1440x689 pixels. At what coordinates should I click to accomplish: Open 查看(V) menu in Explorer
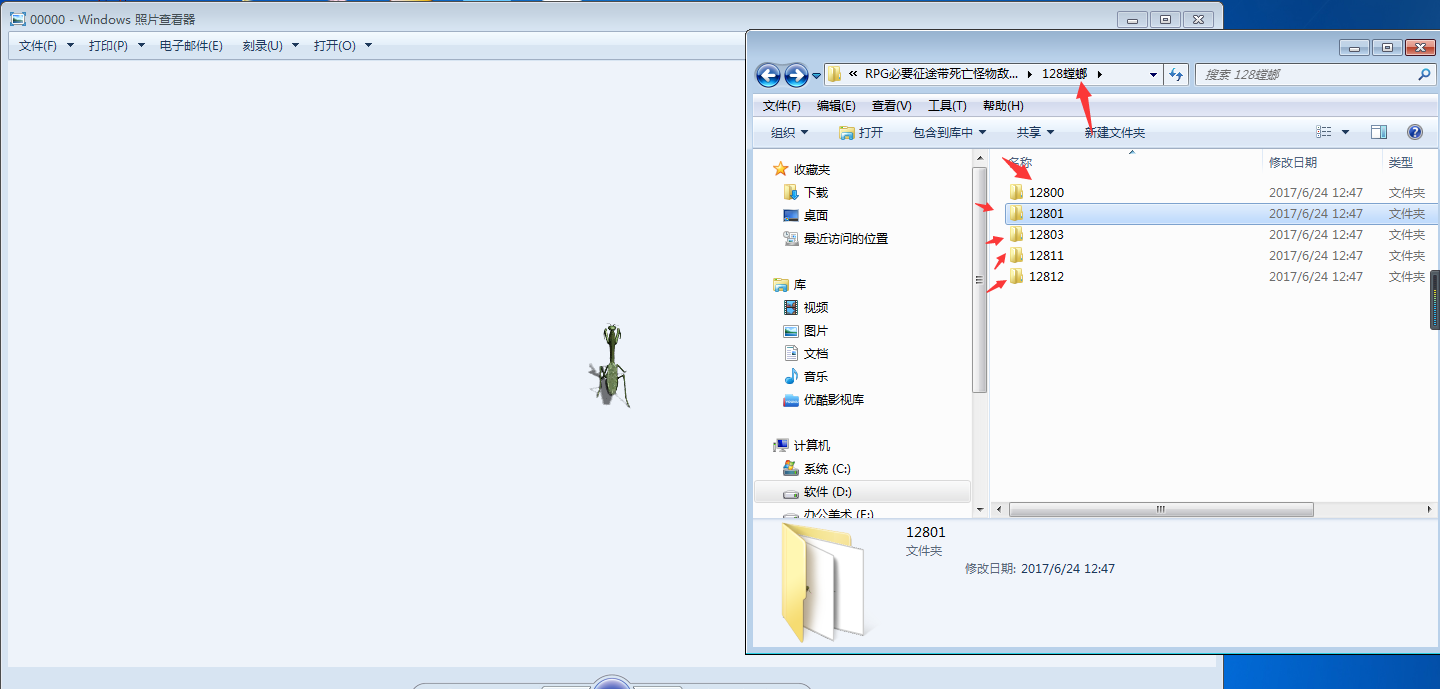pos(891,106)
